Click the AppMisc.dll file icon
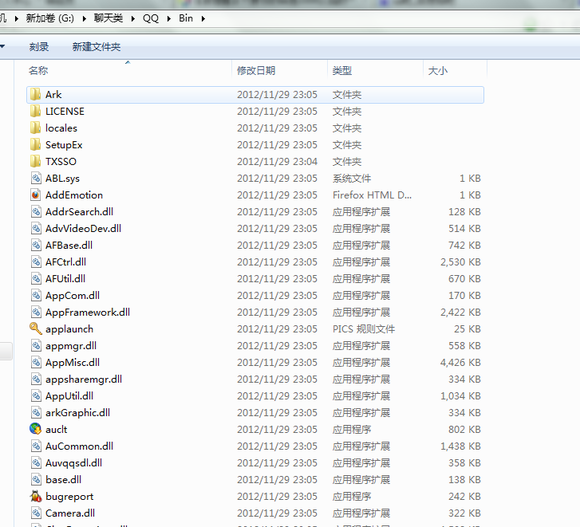Screen dimensions: 580x527 pyautogui.click(x=36, y=362)
